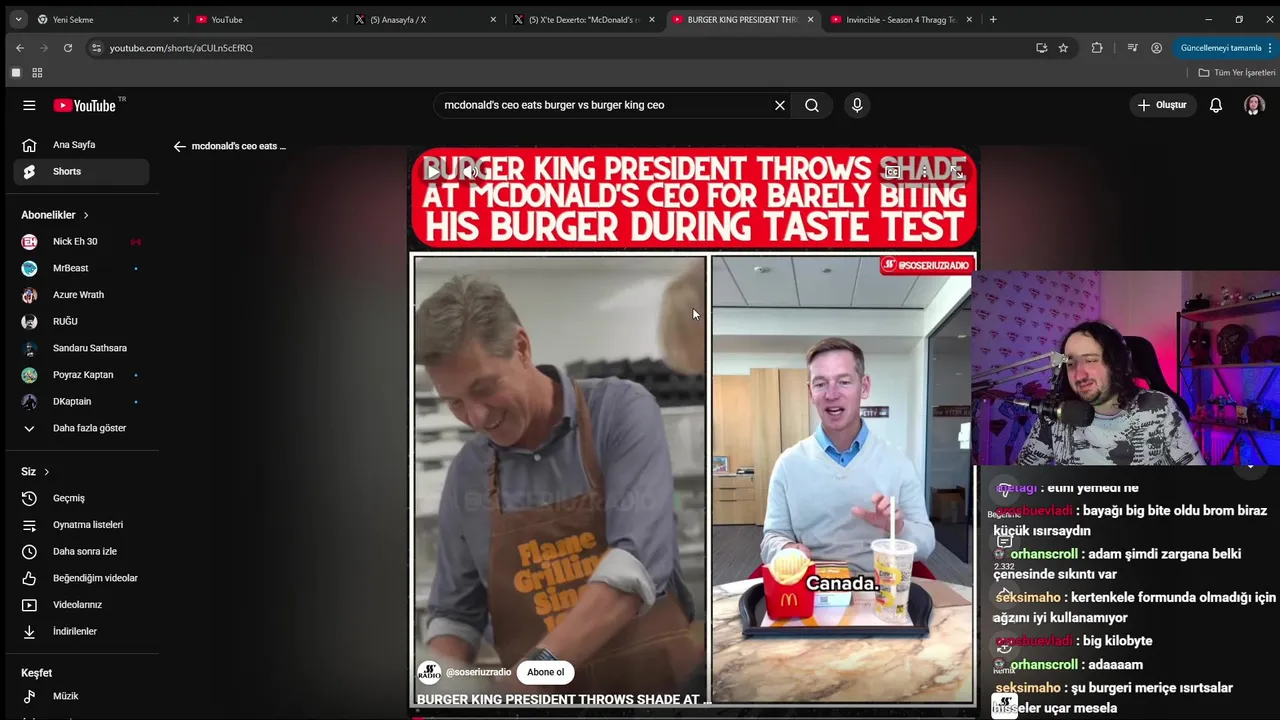Open the YouTube guide hamburger menu
The height and width of the screenshot is (720, 1280).
click(x=29, y=105)
